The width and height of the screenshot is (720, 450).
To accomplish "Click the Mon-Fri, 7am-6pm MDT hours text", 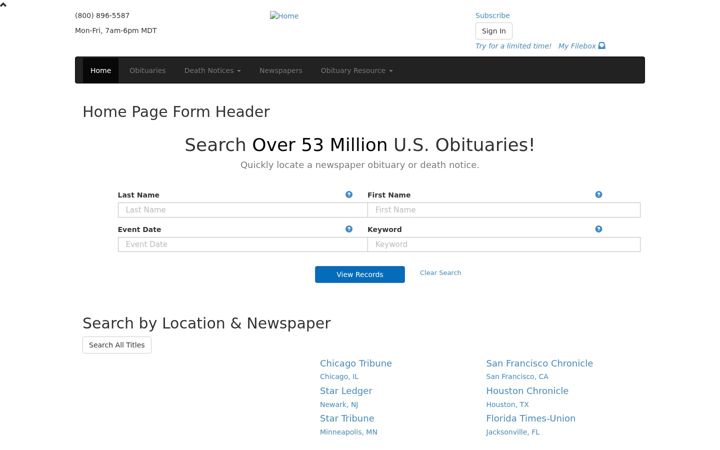I will point(116,31).
